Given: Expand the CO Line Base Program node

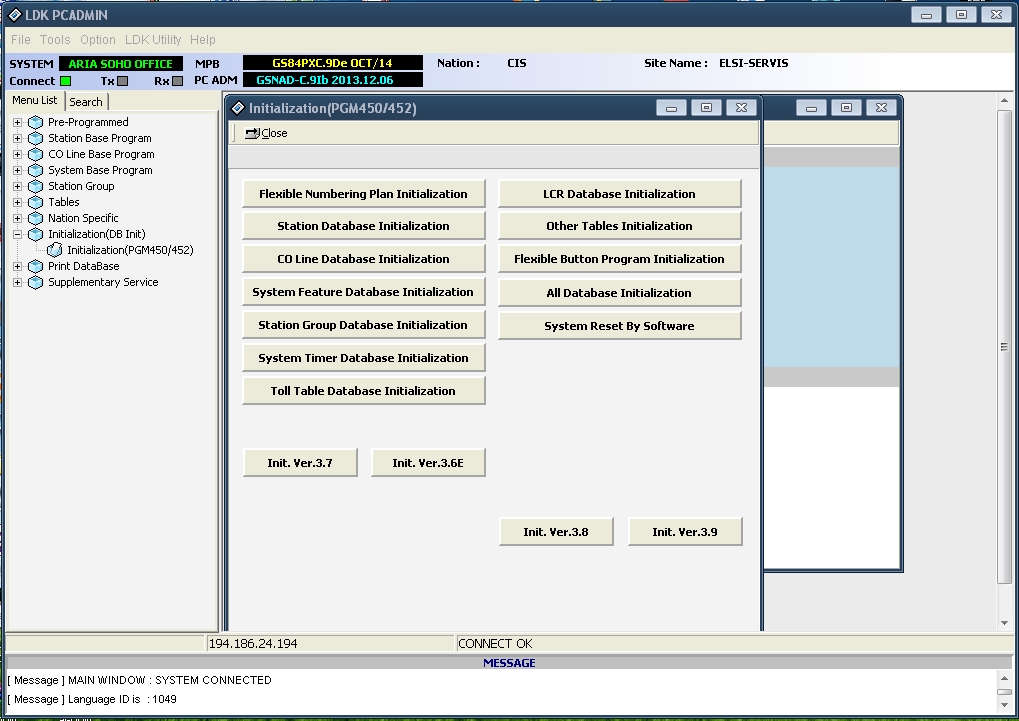Looking at the screenshot, I should click(x=17, y=154).
